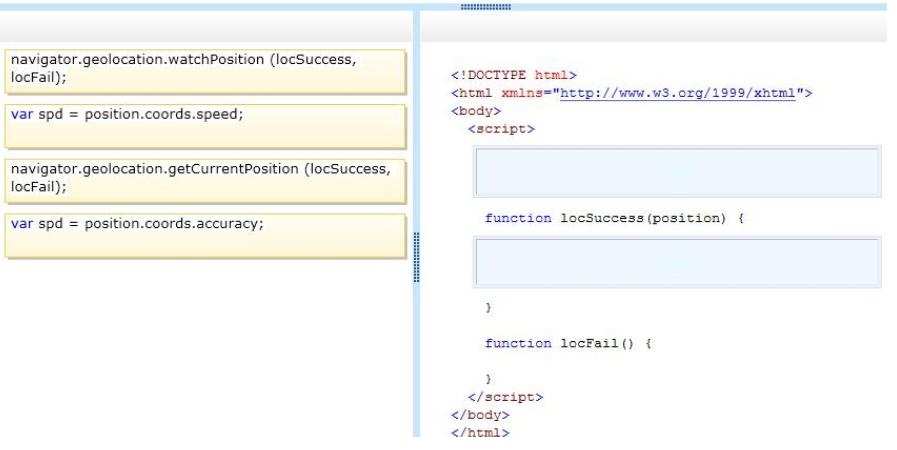Select the watchPosition code snippet block
897x450 pixels.
[x=205, y=71]
